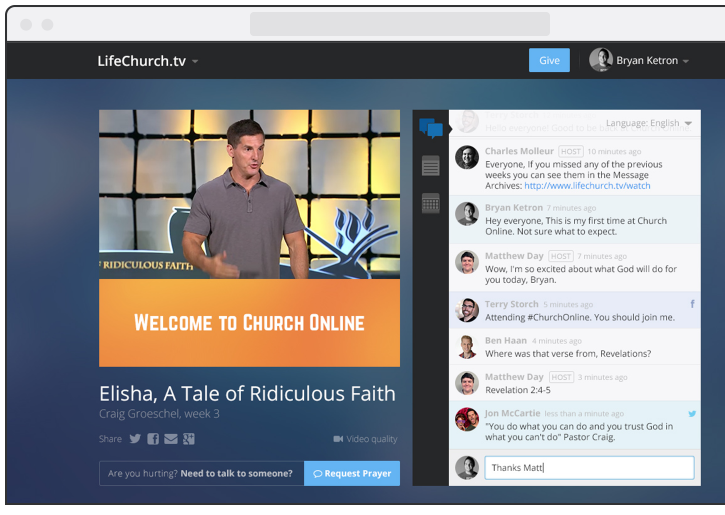Click the Welcome to Church Online banner
Image resolution: width=725 pixels, height=515 pixels.
pyautogui.click(x=249, y=323)
